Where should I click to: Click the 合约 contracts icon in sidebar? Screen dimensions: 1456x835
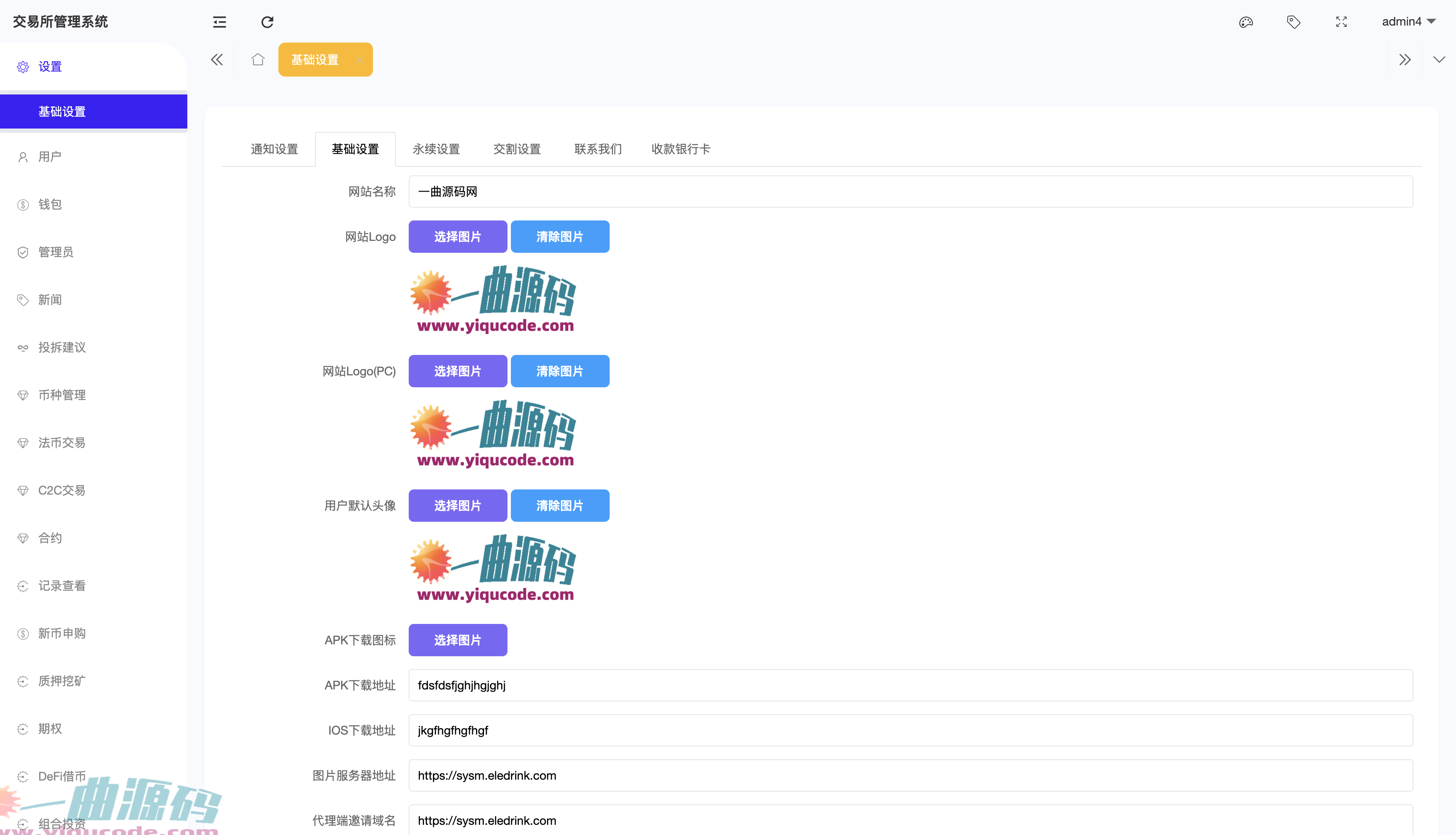pyautogui.click(x=23, y=538)
